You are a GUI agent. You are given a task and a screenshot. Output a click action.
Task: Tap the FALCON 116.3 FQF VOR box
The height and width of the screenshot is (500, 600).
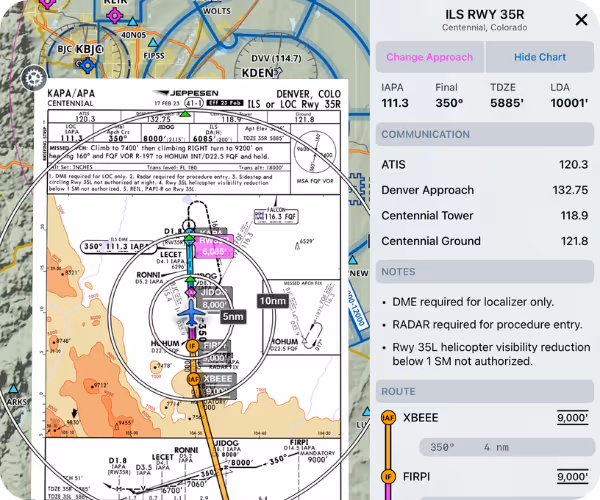276,216
